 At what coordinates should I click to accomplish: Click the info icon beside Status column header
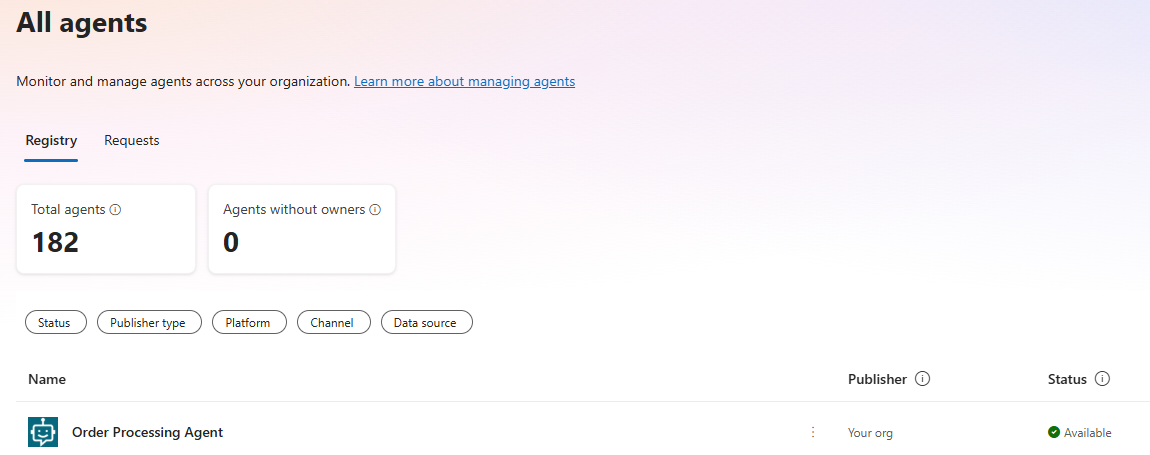click(x=1102, y=379)
